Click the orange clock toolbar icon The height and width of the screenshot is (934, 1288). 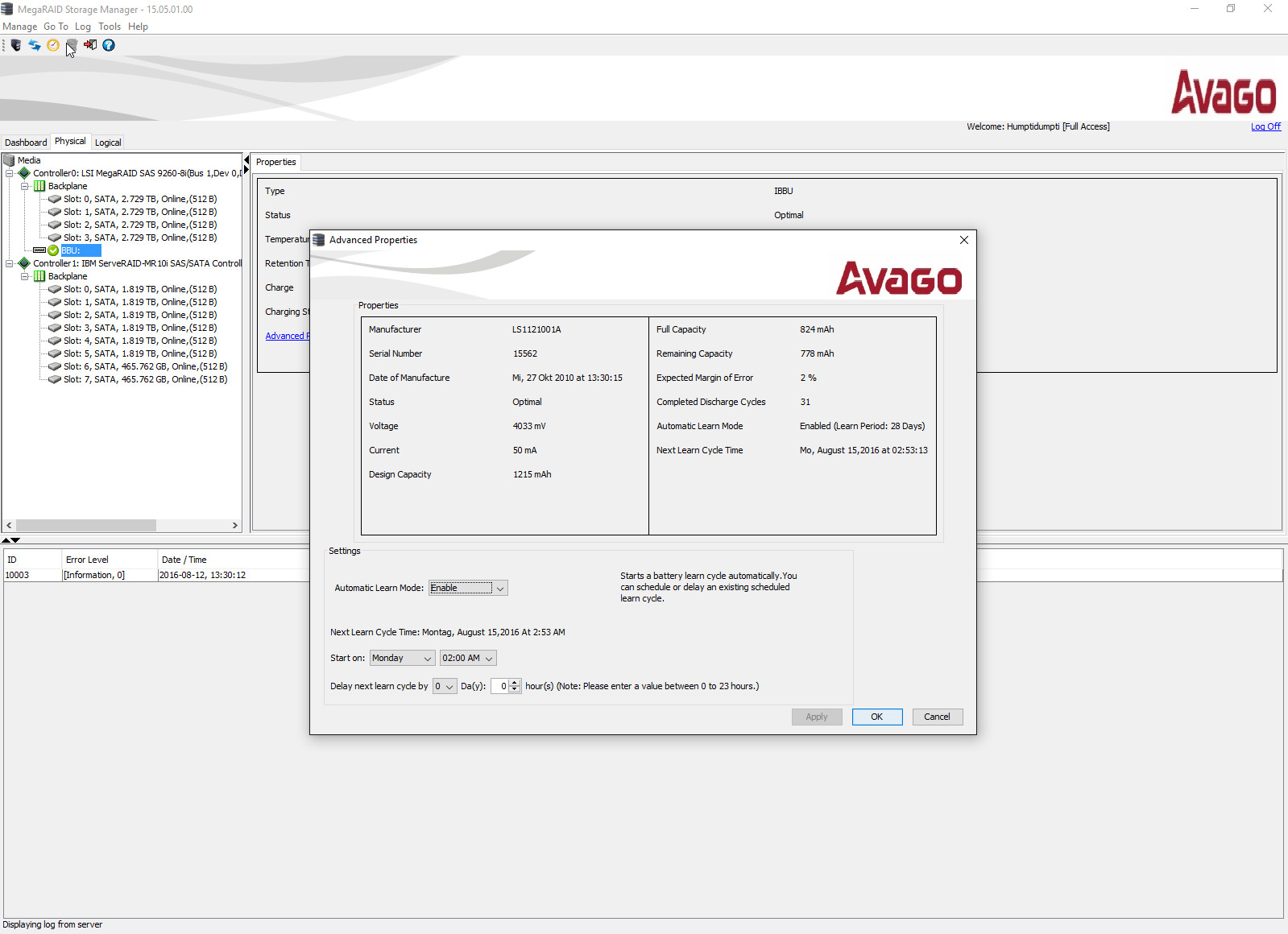tap(53, 45)
